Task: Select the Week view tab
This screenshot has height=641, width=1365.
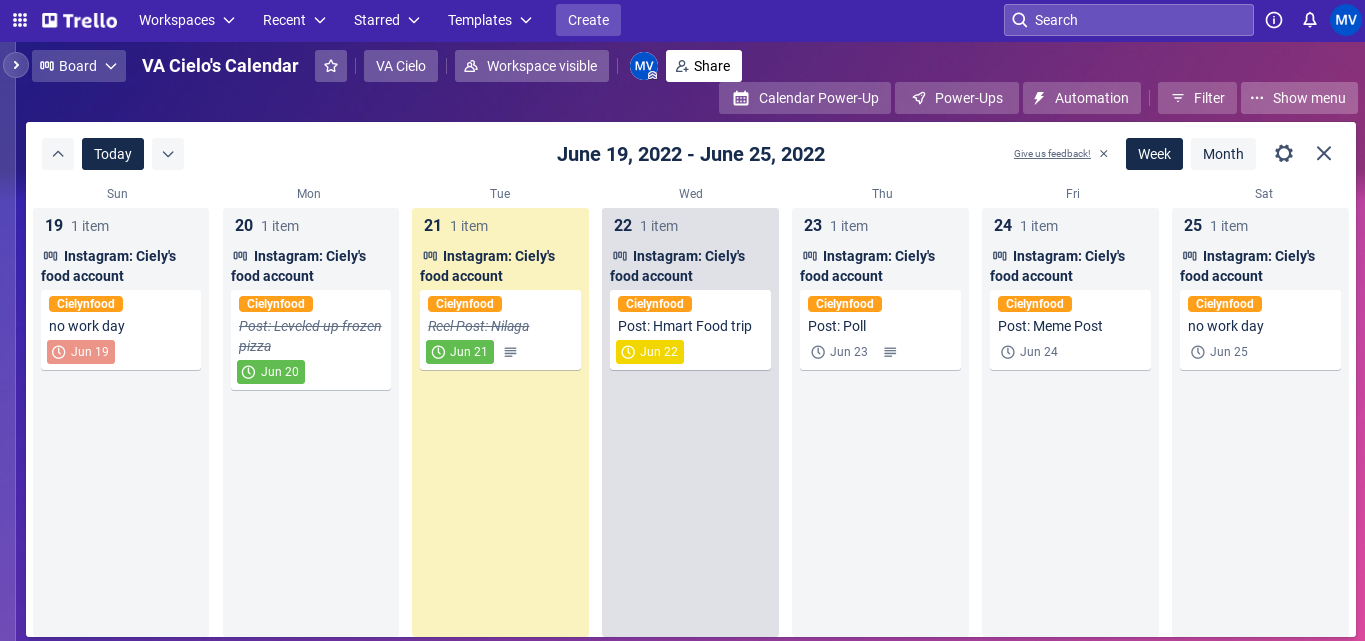Action: tap(1154, 154)
